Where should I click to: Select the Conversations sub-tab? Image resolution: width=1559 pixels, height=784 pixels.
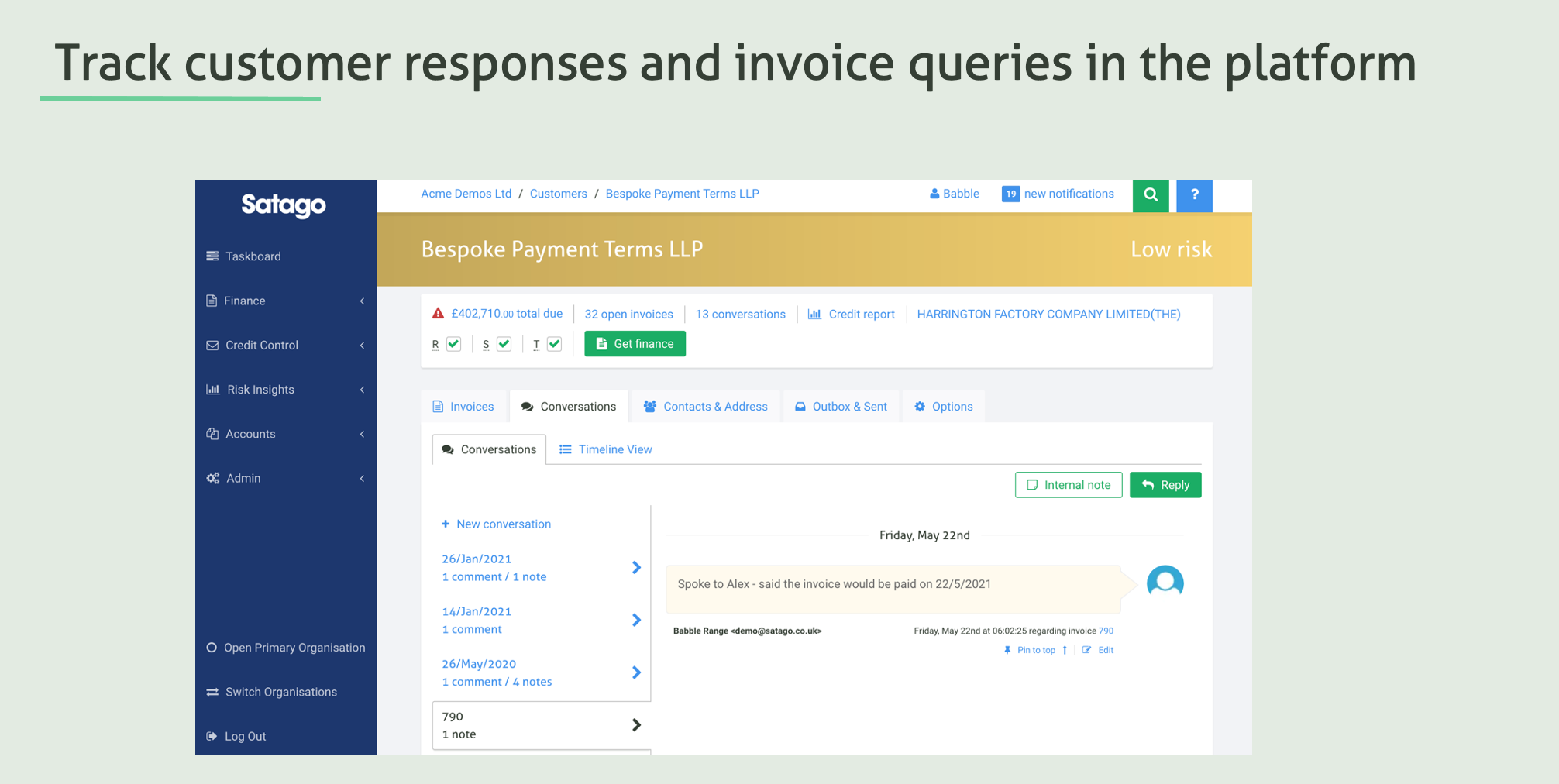click(489, 449)
